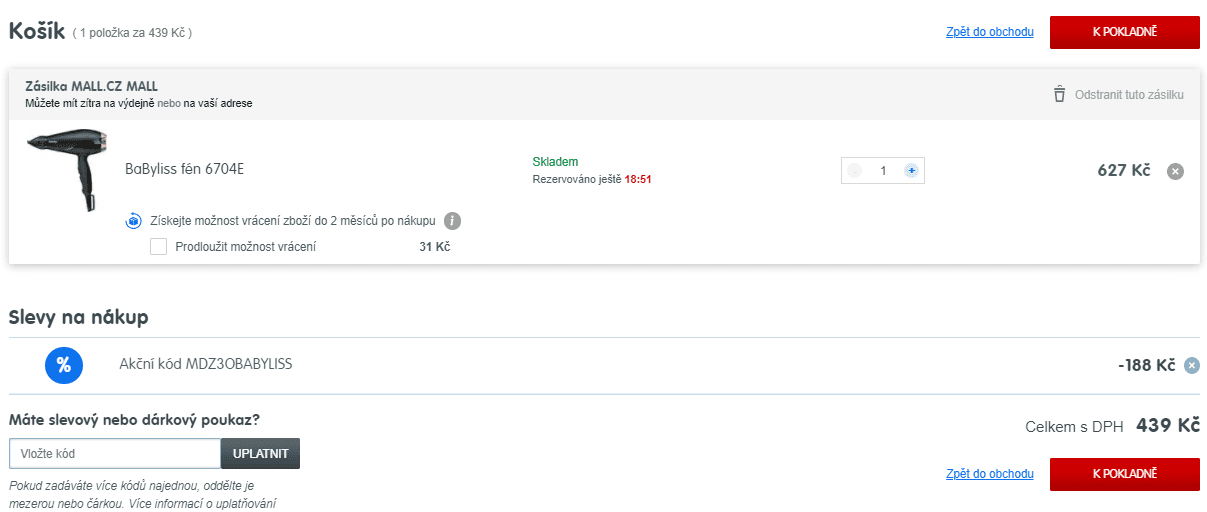Open the BaByliss fén 6704E product name
This screenshot has width=1207, height=512.
184,169
